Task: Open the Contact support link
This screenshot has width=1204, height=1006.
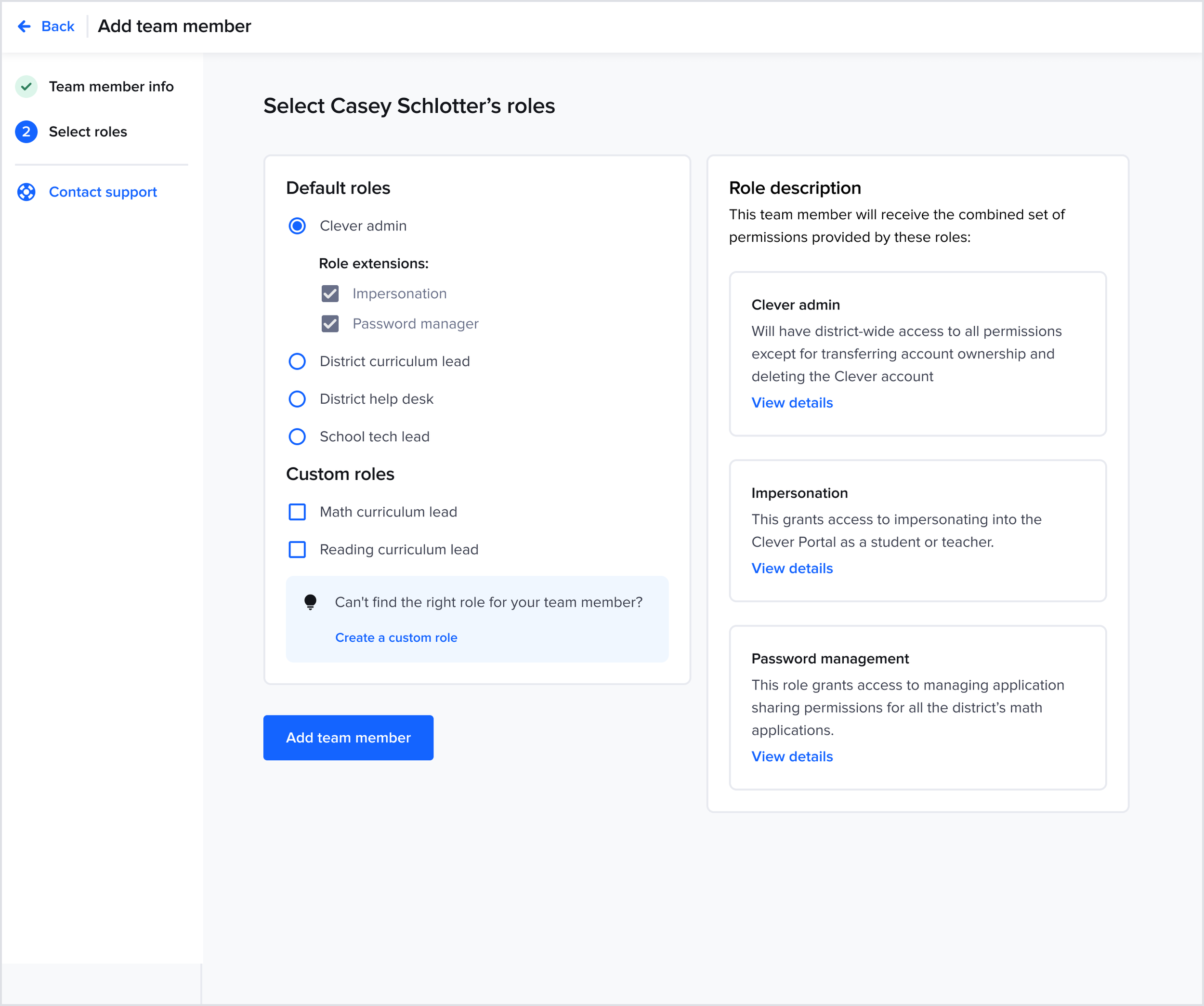Action: (103, 192)
